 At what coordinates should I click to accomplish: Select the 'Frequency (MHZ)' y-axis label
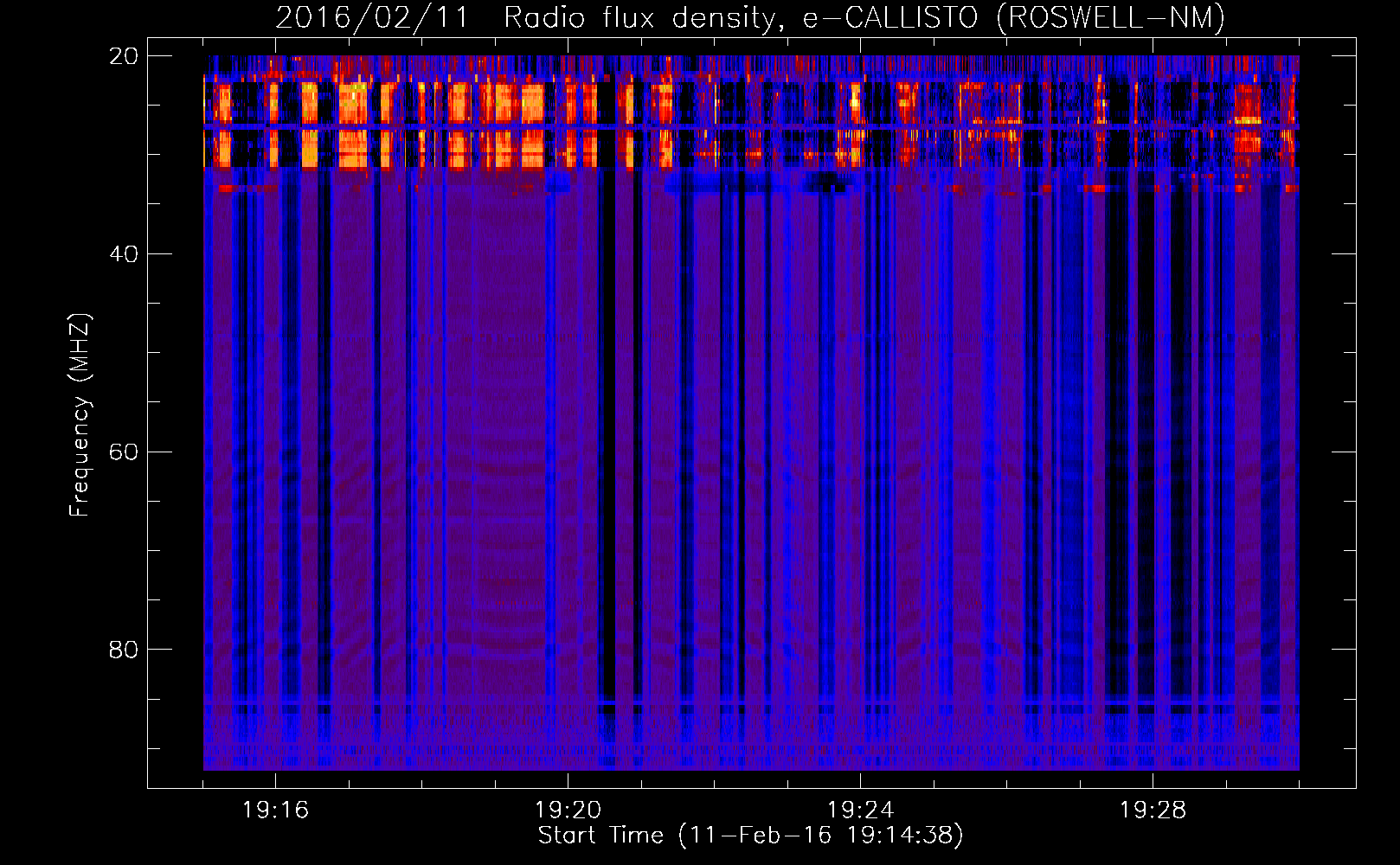point(79,415)
